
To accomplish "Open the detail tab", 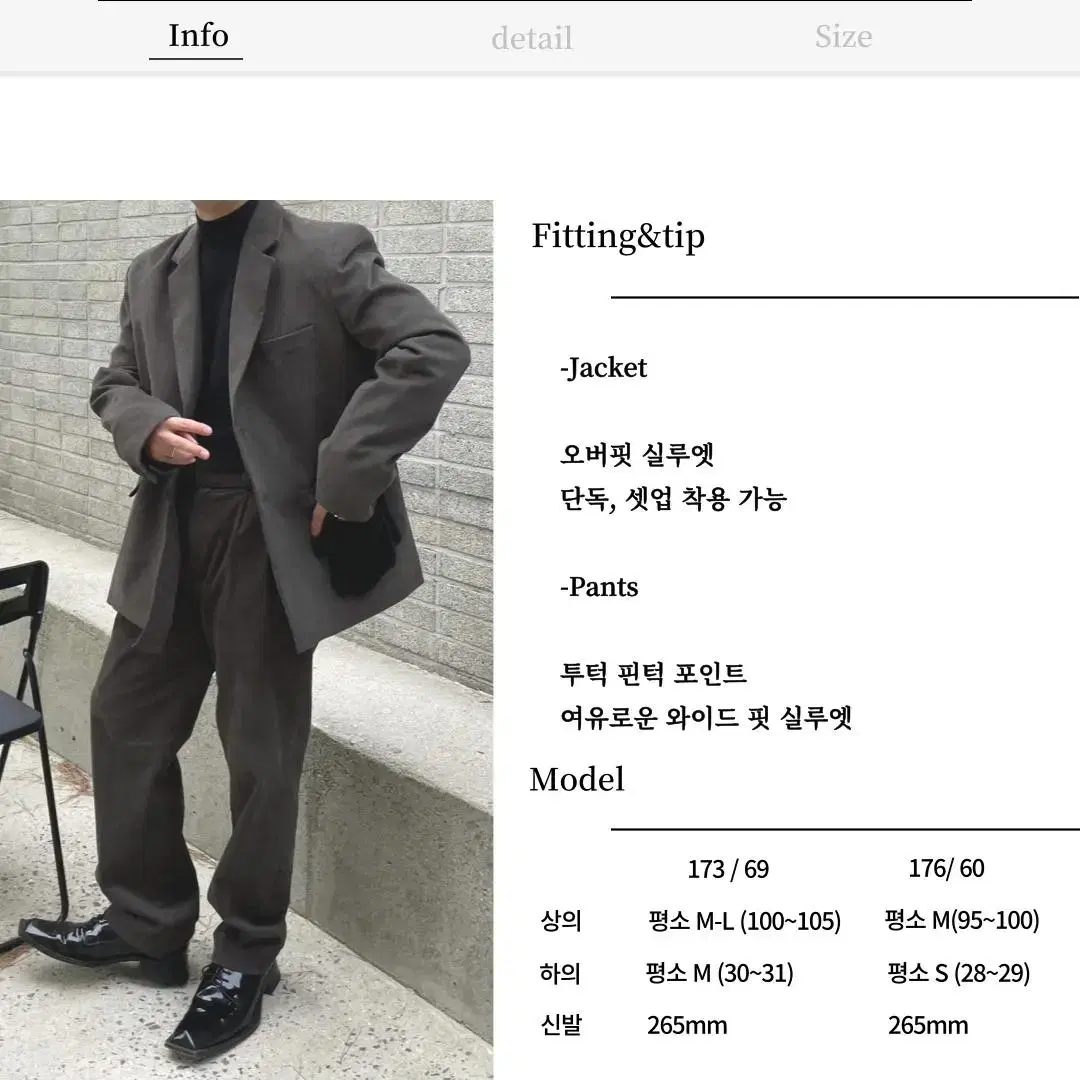I will click(532, 38).
